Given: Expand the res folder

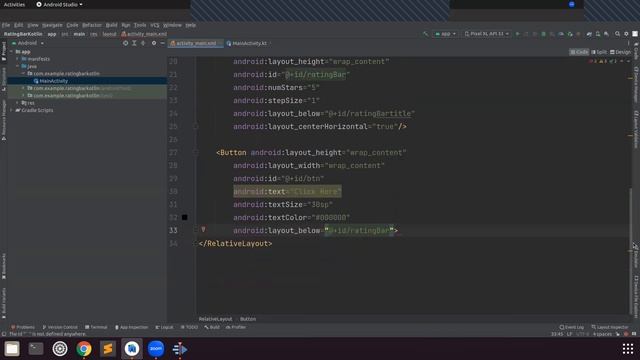Looking at the screenshot, I should pyautogui.click(x=18, y=103).
